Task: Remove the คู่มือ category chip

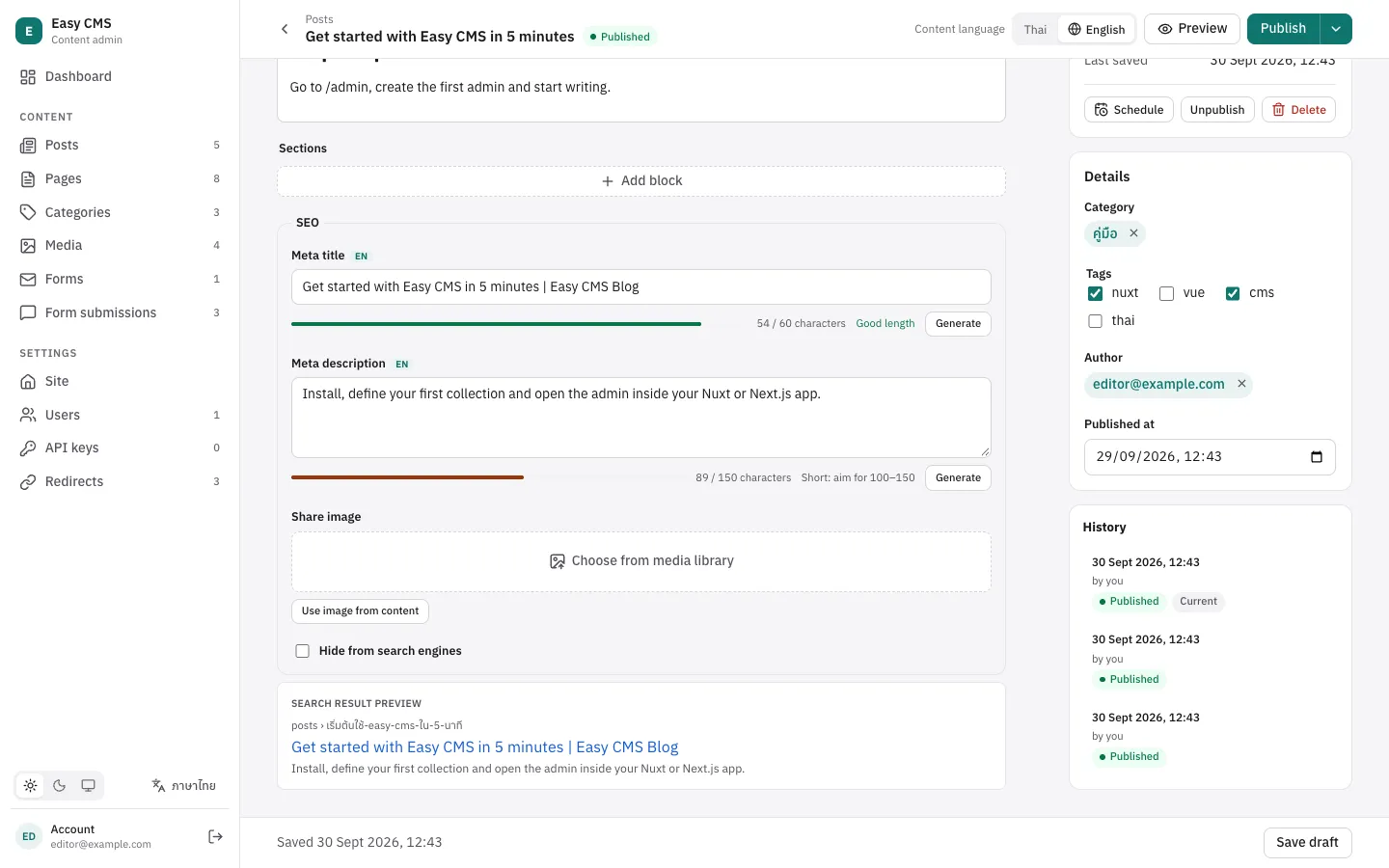Action: [1134, 233]
